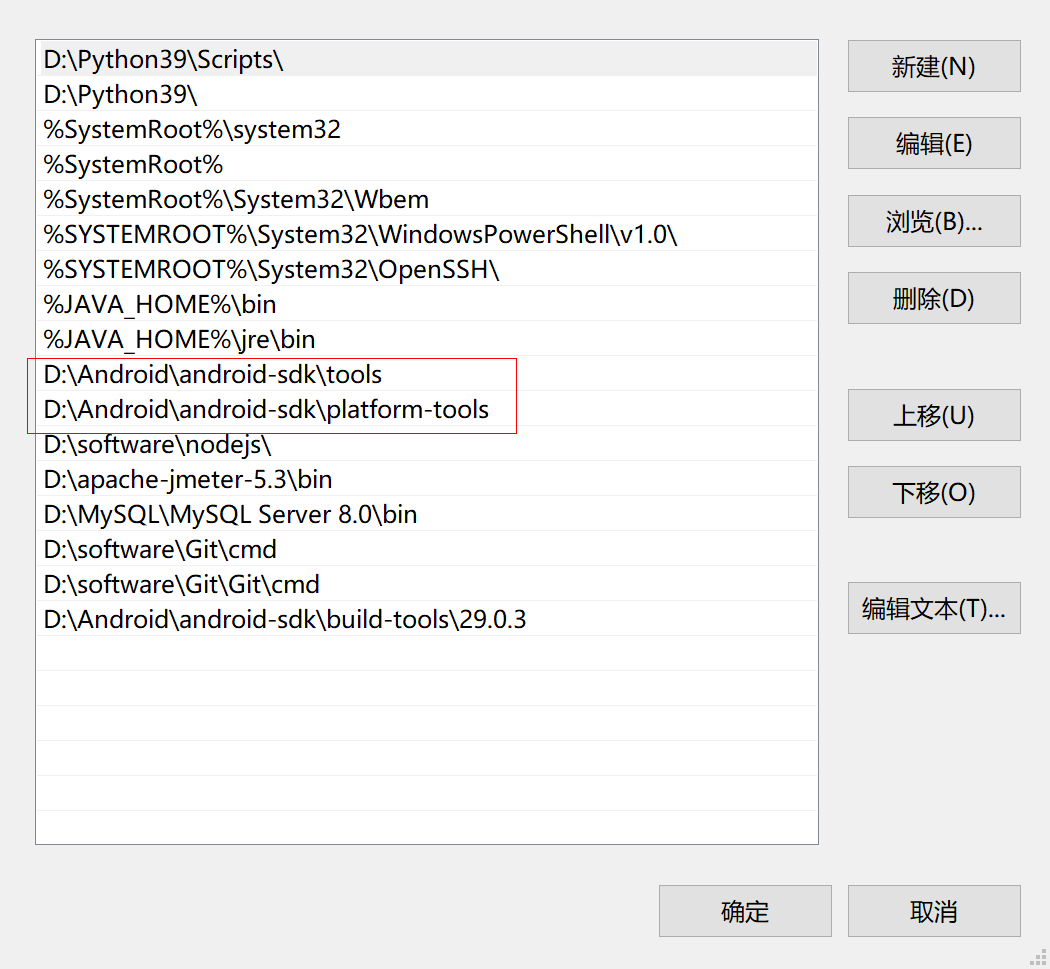Select D:\Android\android-sdk\tools entry
The height and width of the screenshot is (969, 1050).
[427, 374]
